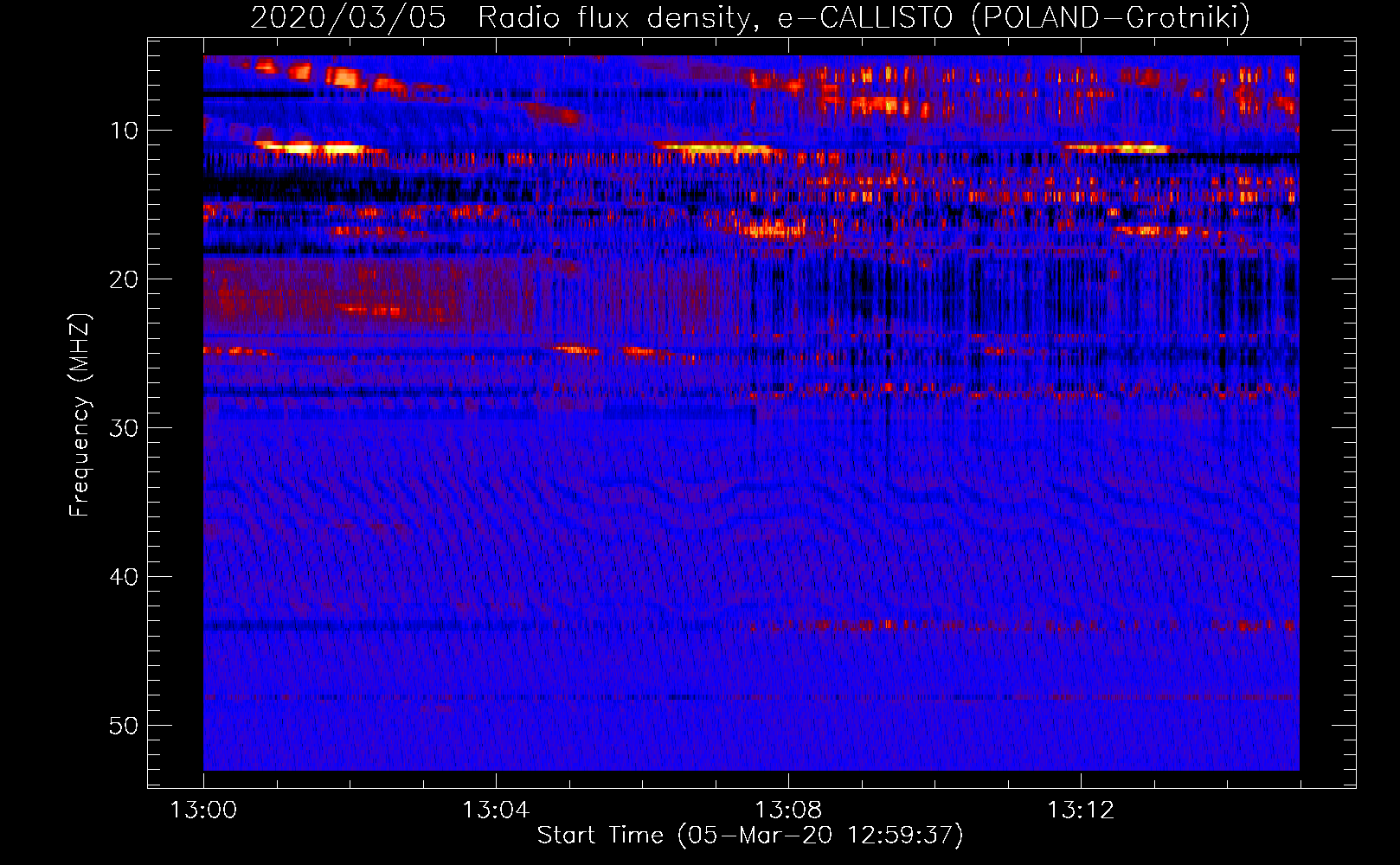Click the "13:12" time tick label
This screenshot has height=865, width=1400.
click(x=1081, y=811)
